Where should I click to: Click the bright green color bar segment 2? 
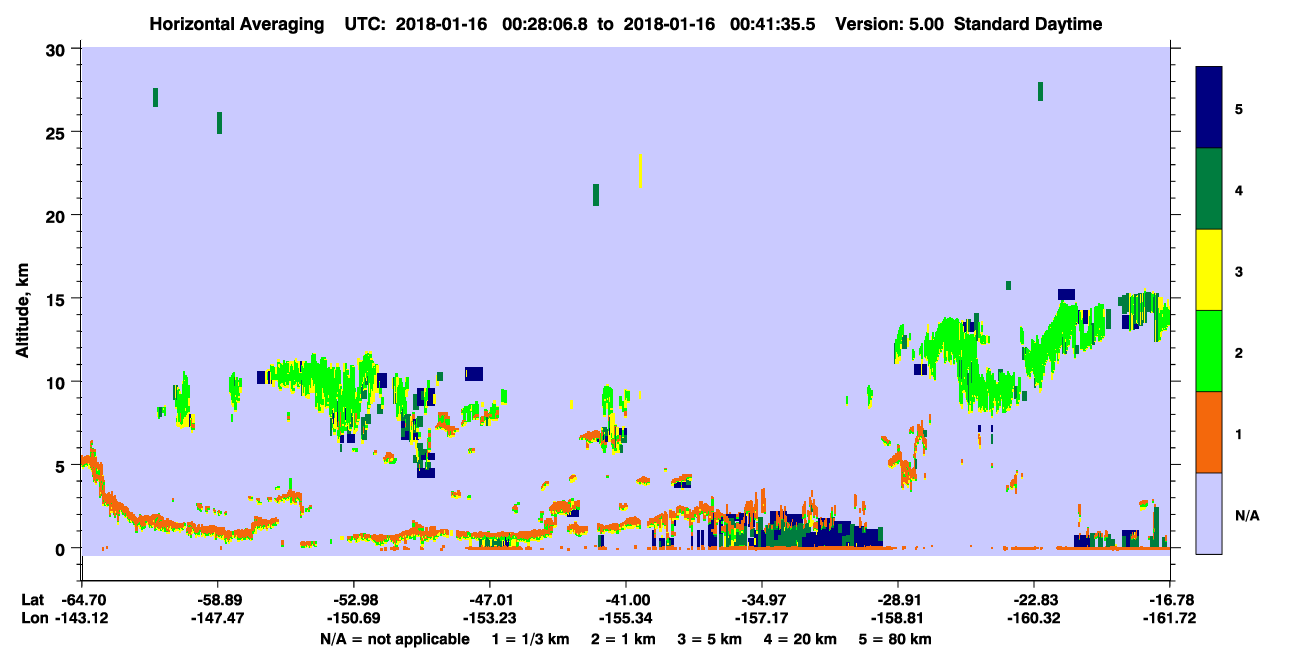click(1209, 351)
